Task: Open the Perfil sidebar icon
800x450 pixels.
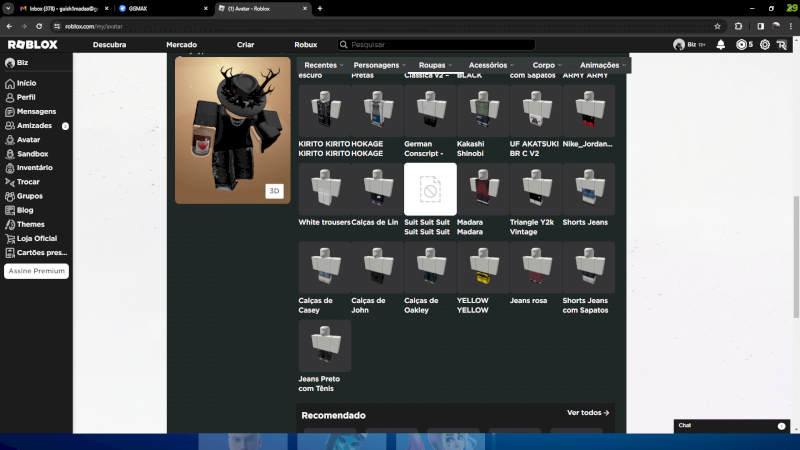Action: click(x=10, y=97)
